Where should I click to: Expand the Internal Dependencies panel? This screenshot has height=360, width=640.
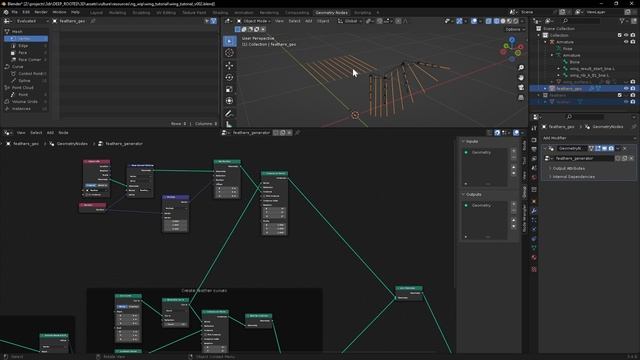point(573,177)
